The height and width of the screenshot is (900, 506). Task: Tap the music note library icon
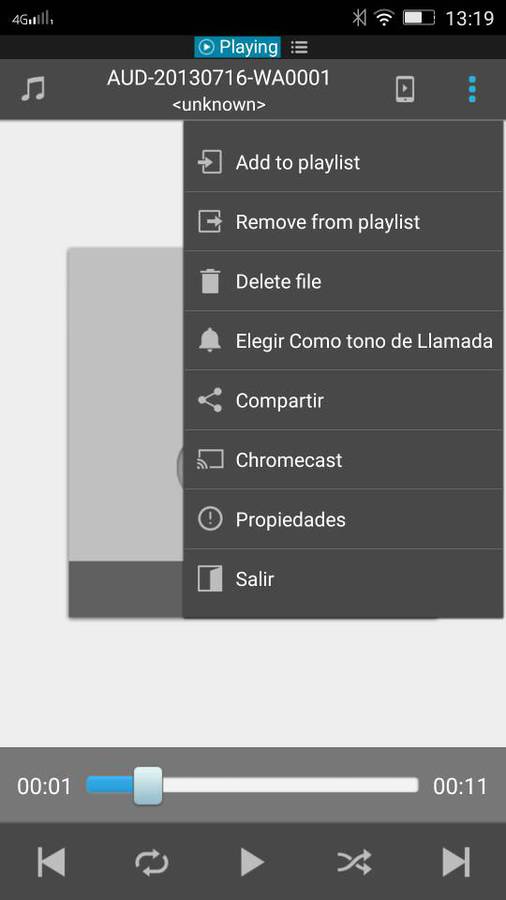pyautogui.click(x=33, y=89)
